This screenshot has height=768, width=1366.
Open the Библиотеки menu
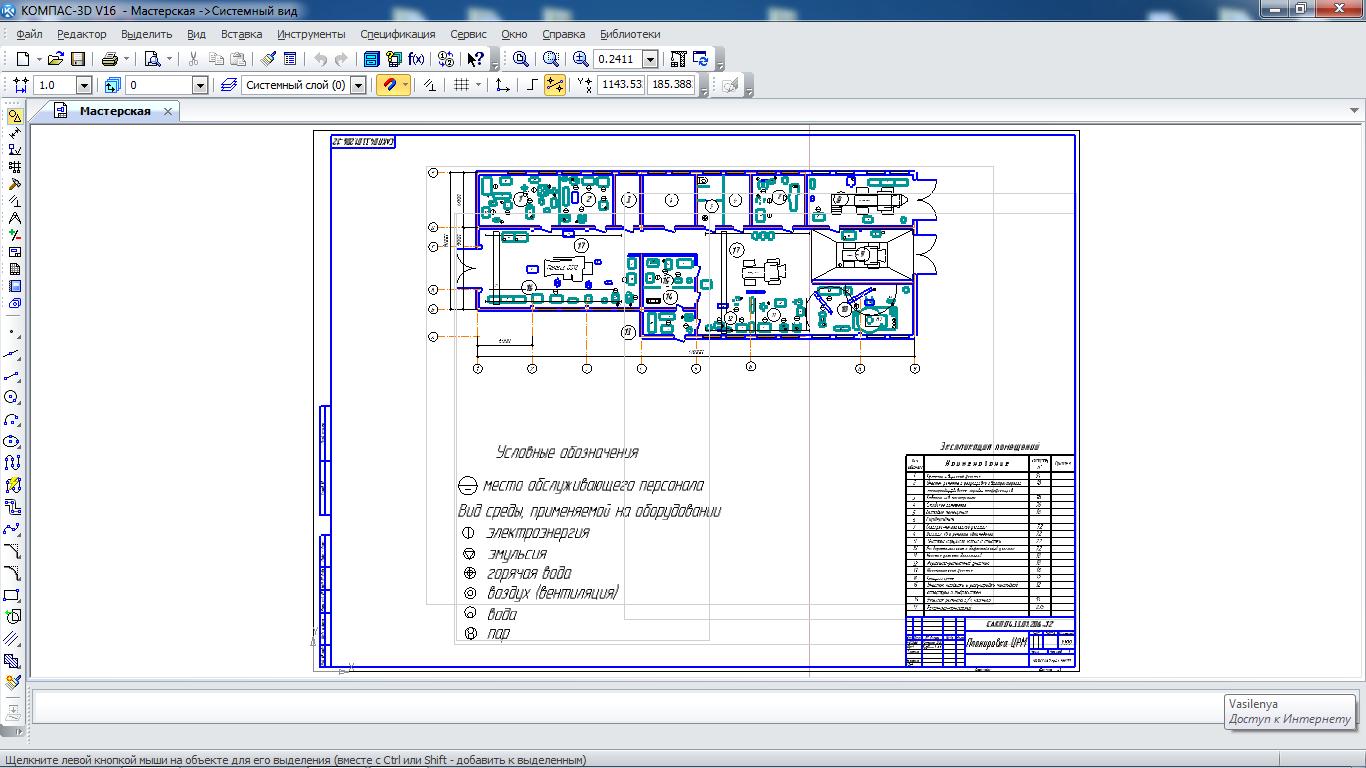[x=630, y=34]
